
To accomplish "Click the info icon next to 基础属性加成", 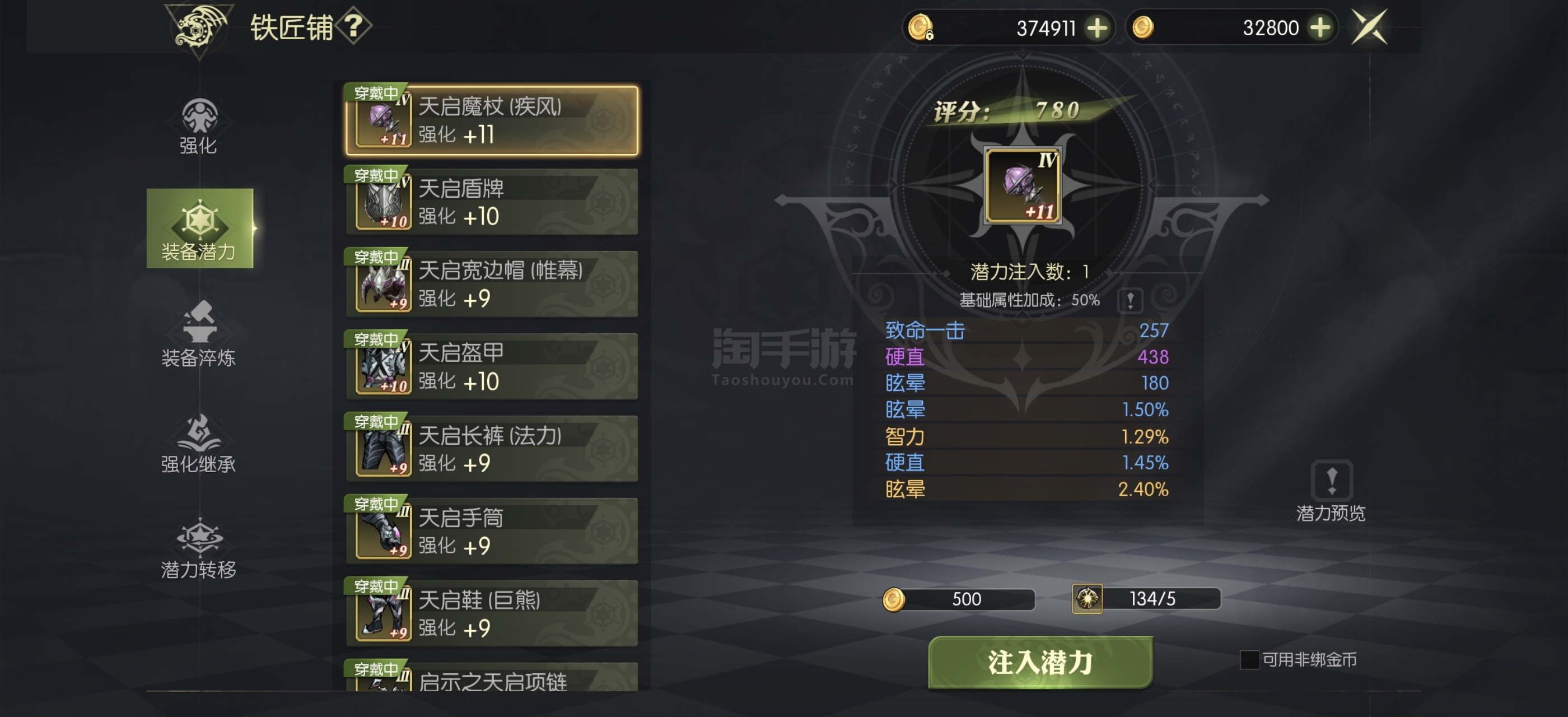I will (1130, 300).
